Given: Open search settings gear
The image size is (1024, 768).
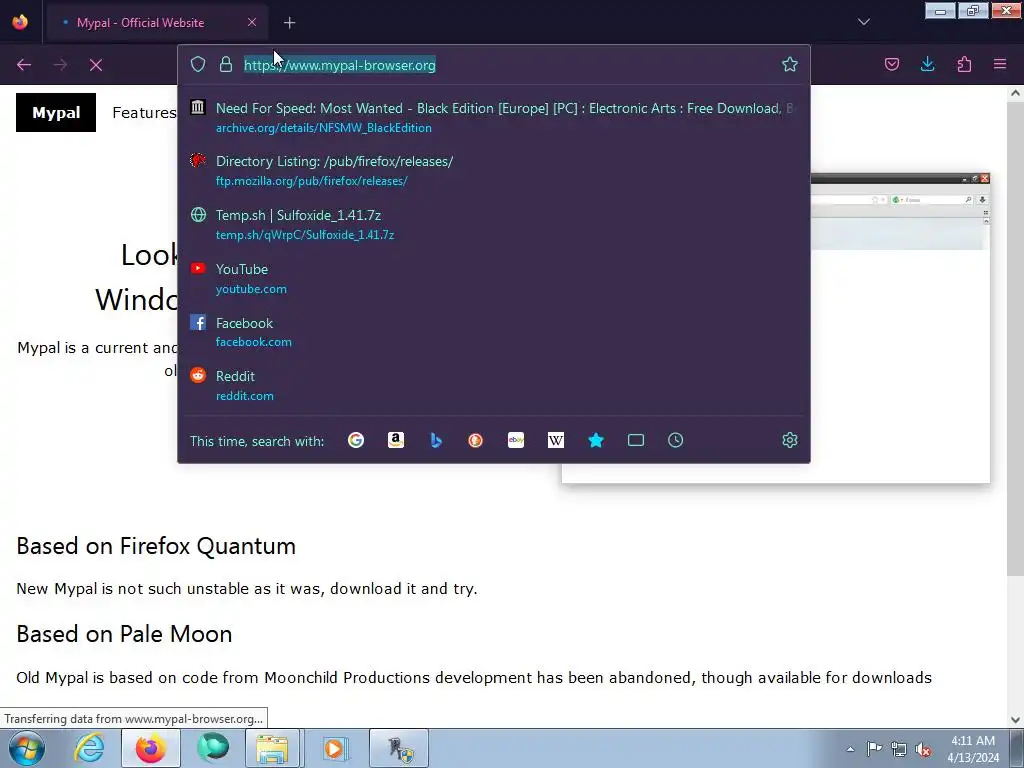Looking at the screenshot, I should click(x=790, y=440).
